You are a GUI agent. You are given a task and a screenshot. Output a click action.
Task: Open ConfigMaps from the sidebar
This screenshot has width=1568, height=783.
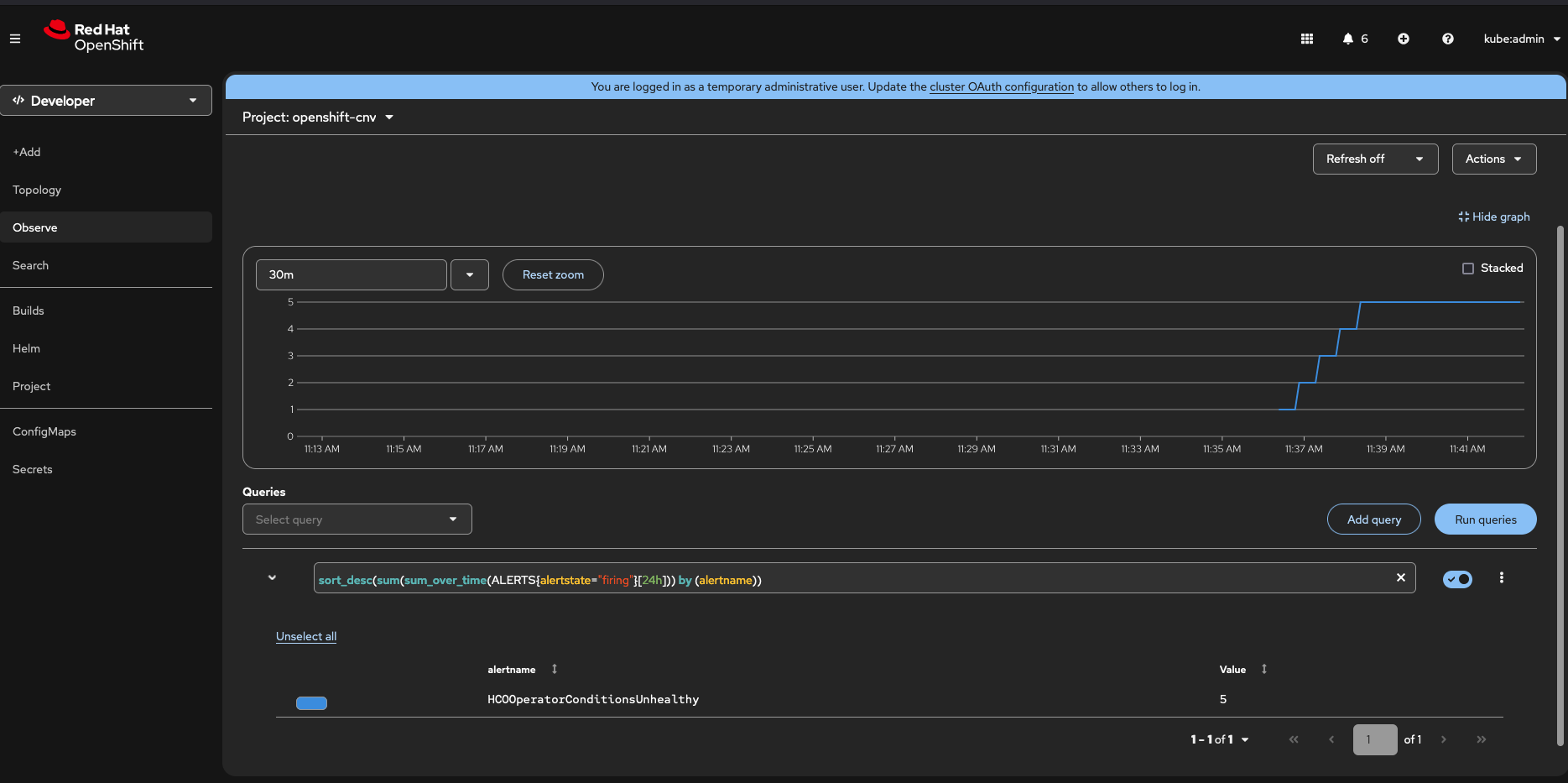(x=44, y=431)
